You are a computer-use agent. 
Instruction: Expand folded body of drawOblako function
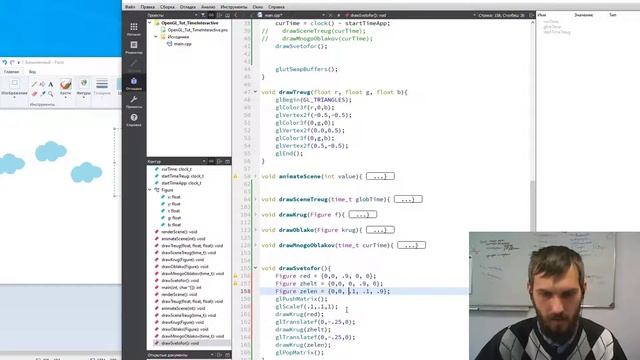[380, 230]
